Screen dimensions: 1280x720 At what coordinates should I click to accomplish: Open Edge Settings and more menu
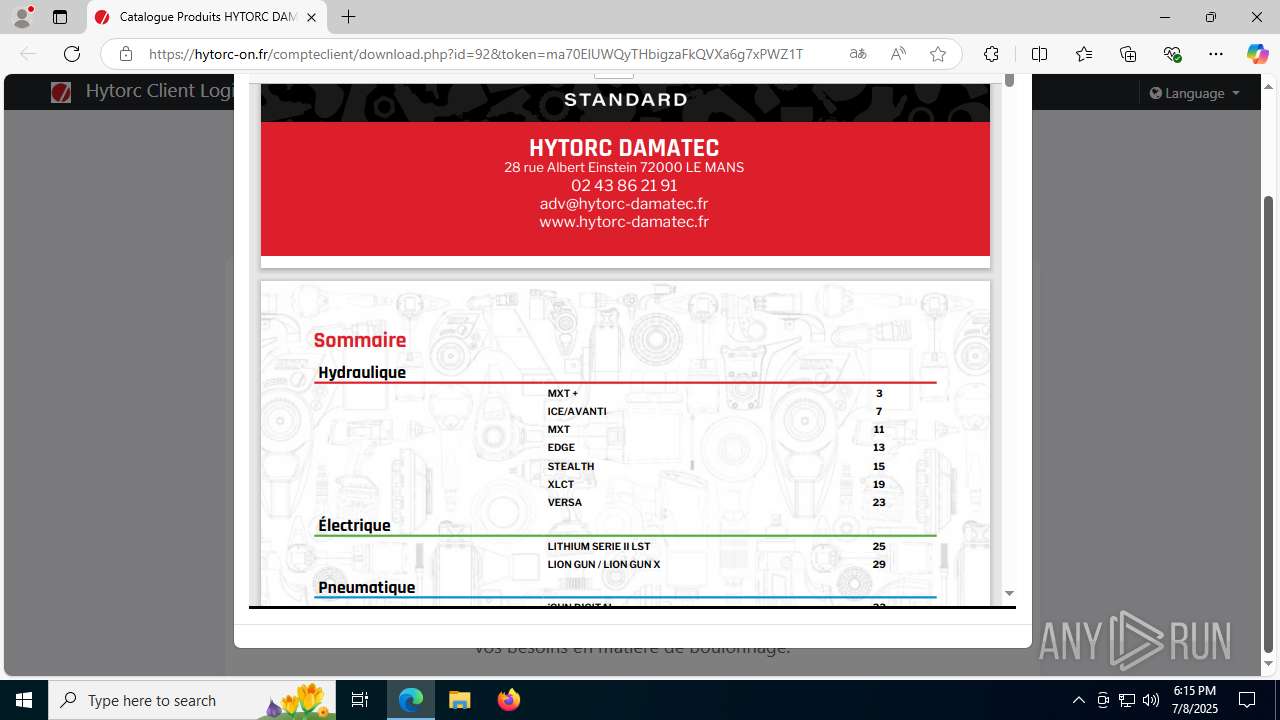click(x=1216, y=54)
